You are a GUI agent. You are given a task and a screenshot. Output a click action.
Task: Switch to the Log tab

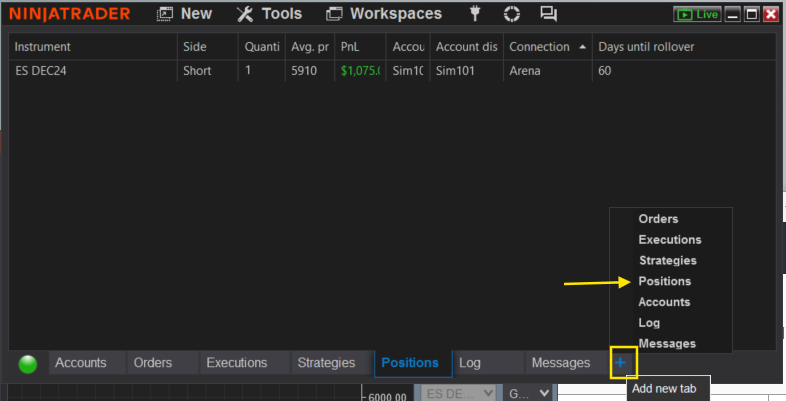point(489,362)
